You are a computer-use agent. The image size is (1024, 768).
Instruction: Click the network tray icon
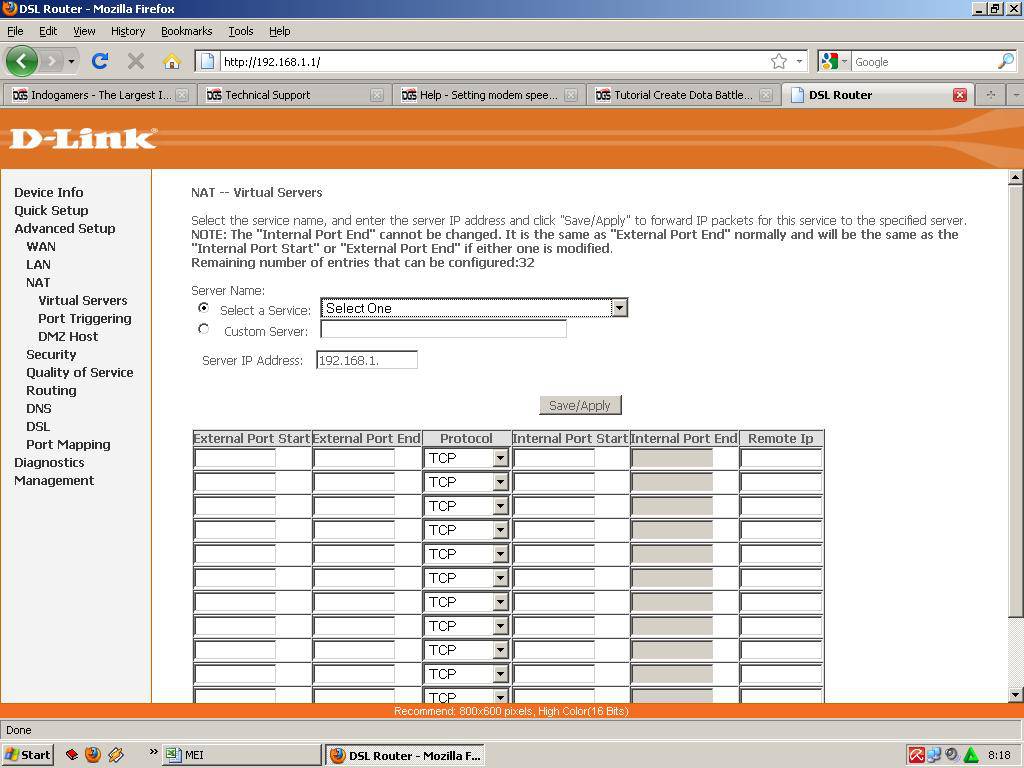tap(934, 756)
